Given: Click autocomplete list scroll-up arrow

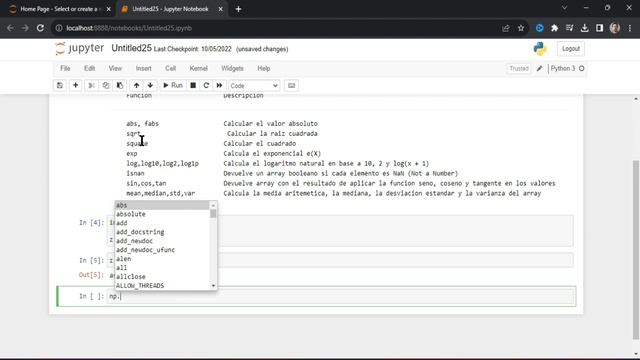Looking at the screenshot, I should click(x=213, y=205).
